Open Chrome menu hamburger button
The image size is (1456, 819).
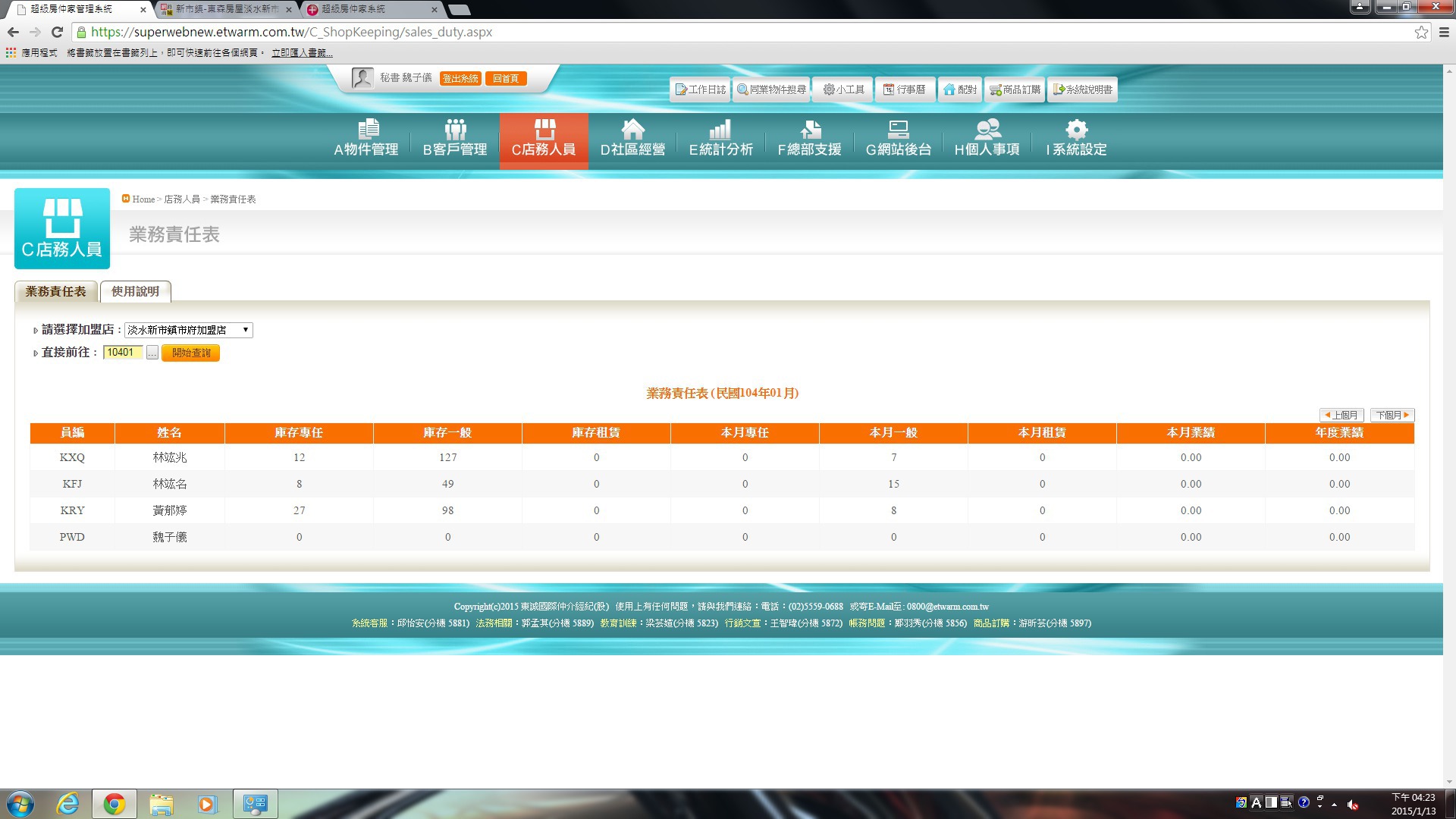click(x=1444, y=32)
